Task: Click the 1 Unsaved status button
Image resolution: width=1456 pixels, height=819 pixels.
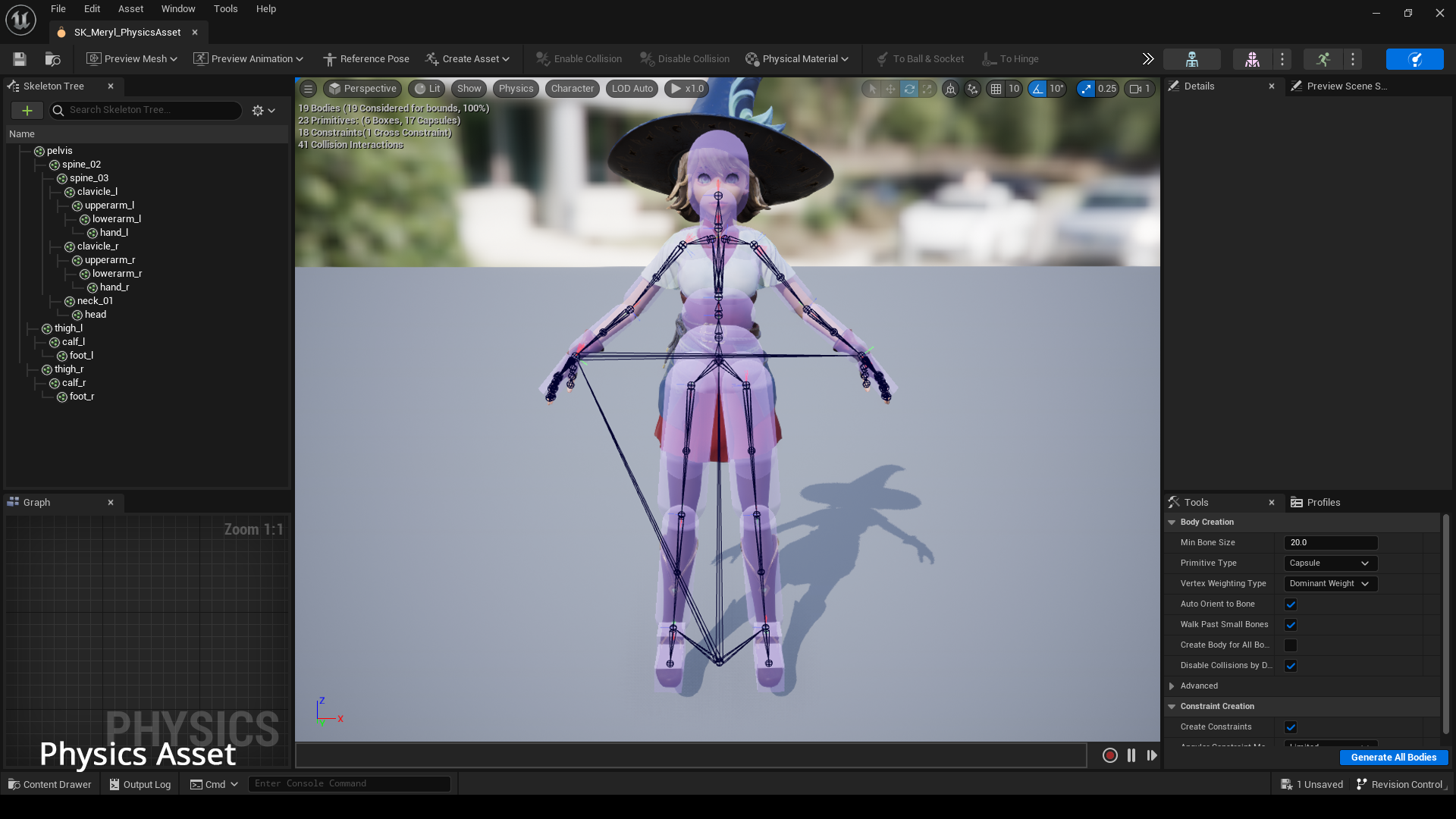Action: [1312, 784]
